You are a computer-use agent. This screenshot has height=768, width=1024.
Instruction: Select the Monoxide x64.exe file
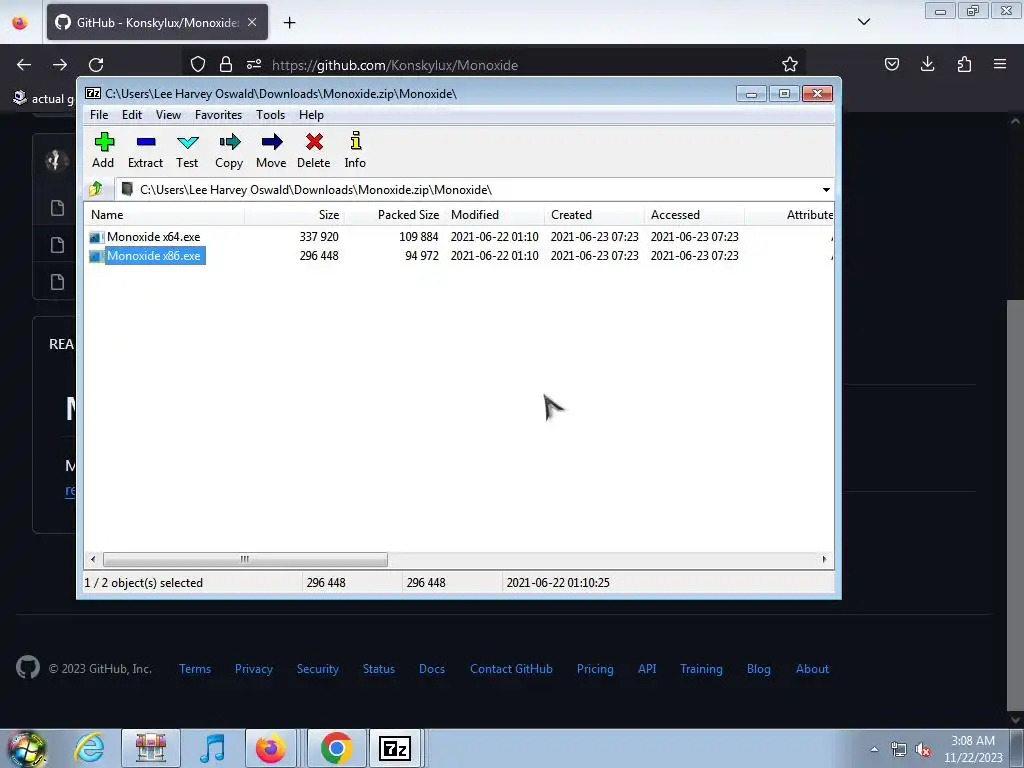153,237
